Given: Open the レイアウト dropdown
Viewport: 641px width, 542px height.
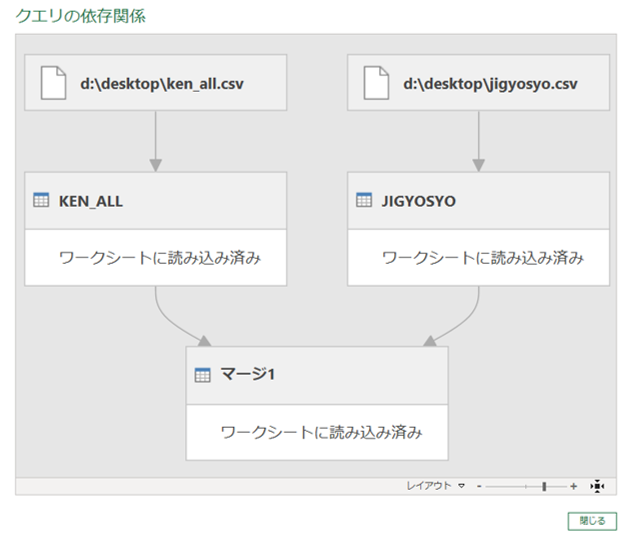Looking at the screenshot, I should (429, 486).
